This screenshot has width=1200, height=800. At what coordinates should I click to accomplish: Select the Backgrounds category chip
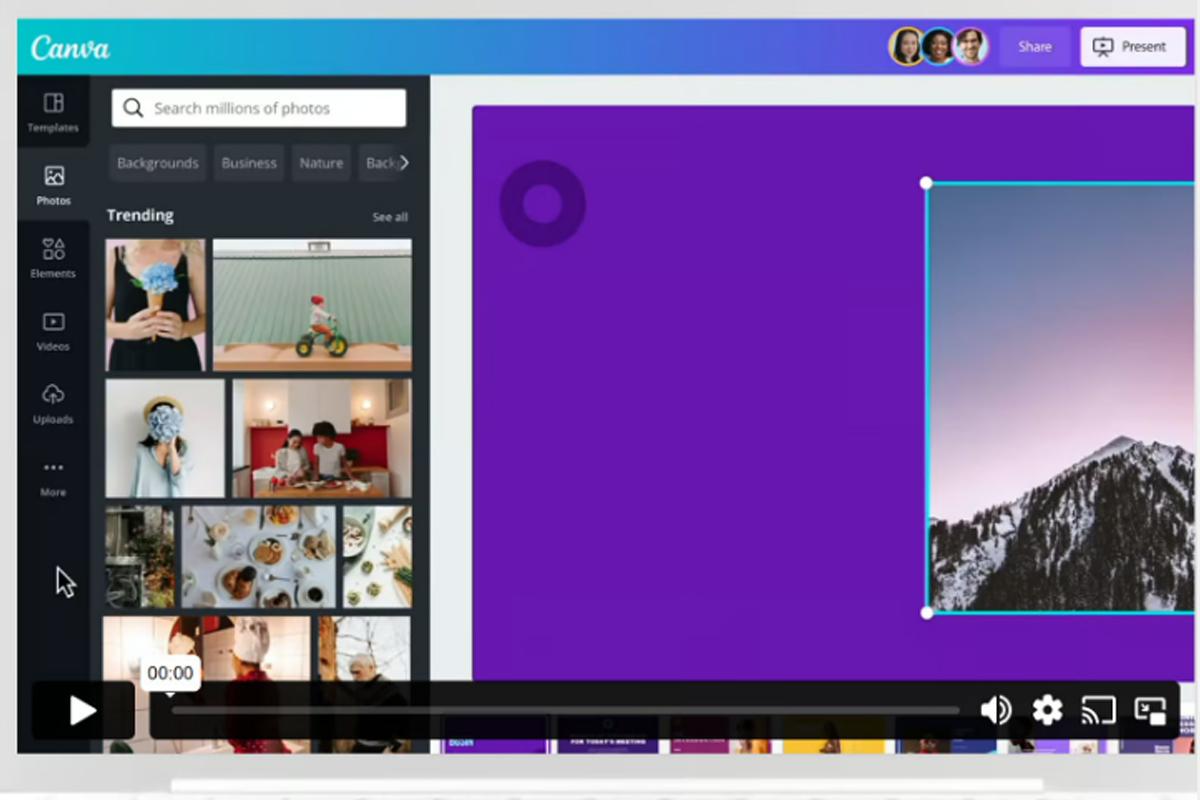point(157,163)
